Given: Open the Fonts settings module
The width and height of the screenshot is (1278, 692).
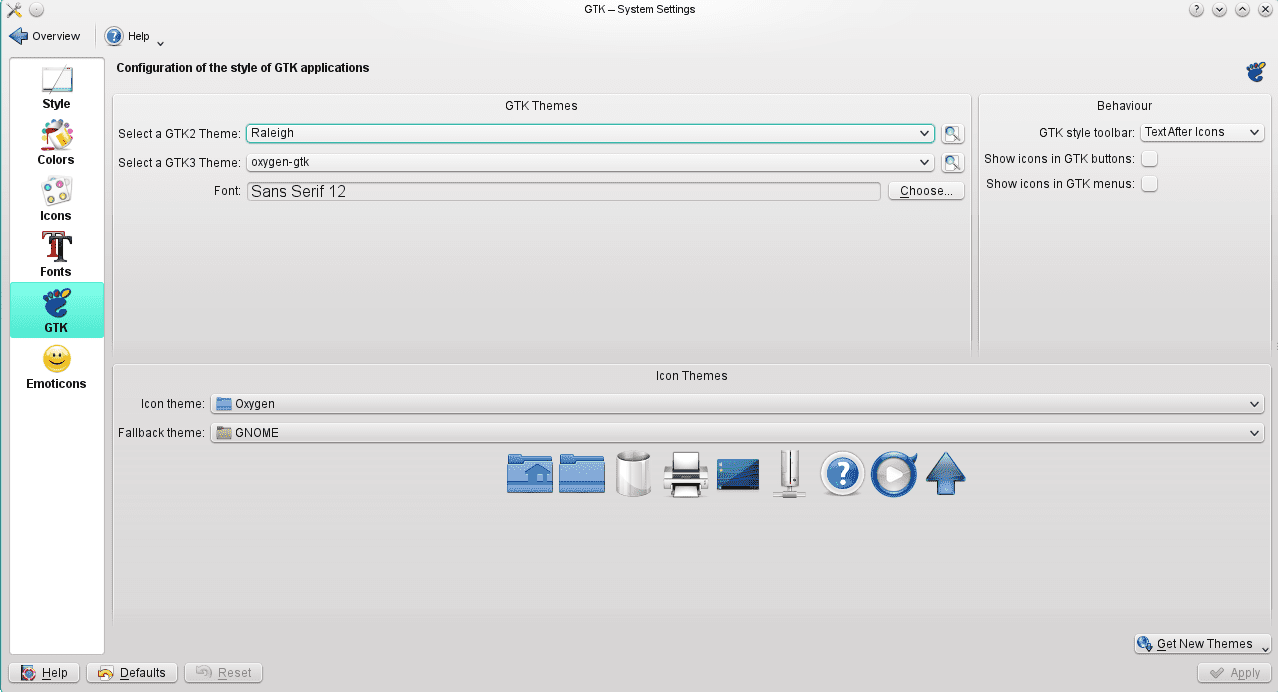Looking at the screenshot, I should [56, 255].
